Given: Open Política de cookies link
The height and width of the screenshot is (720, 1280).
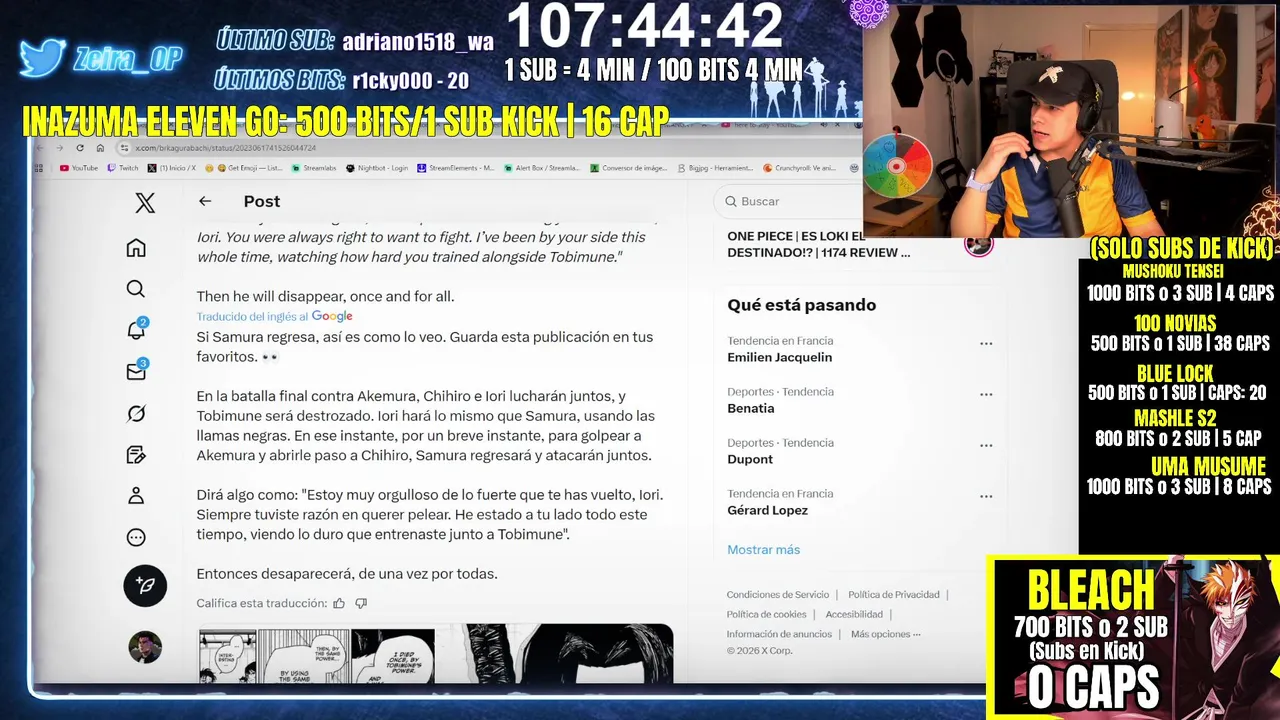Looking at the screenshot, I should pos(766,614).
